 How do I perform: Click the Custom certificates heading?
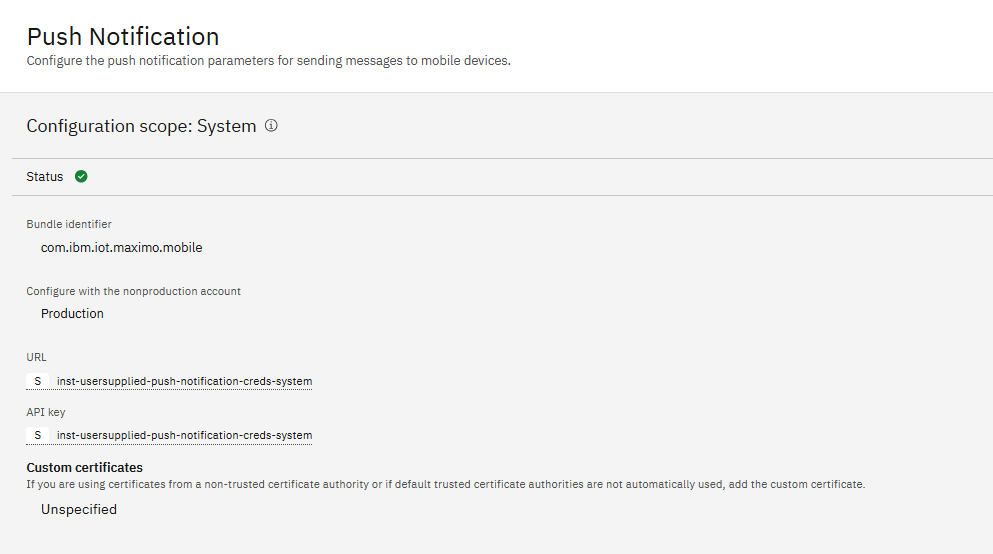point(85,467)
